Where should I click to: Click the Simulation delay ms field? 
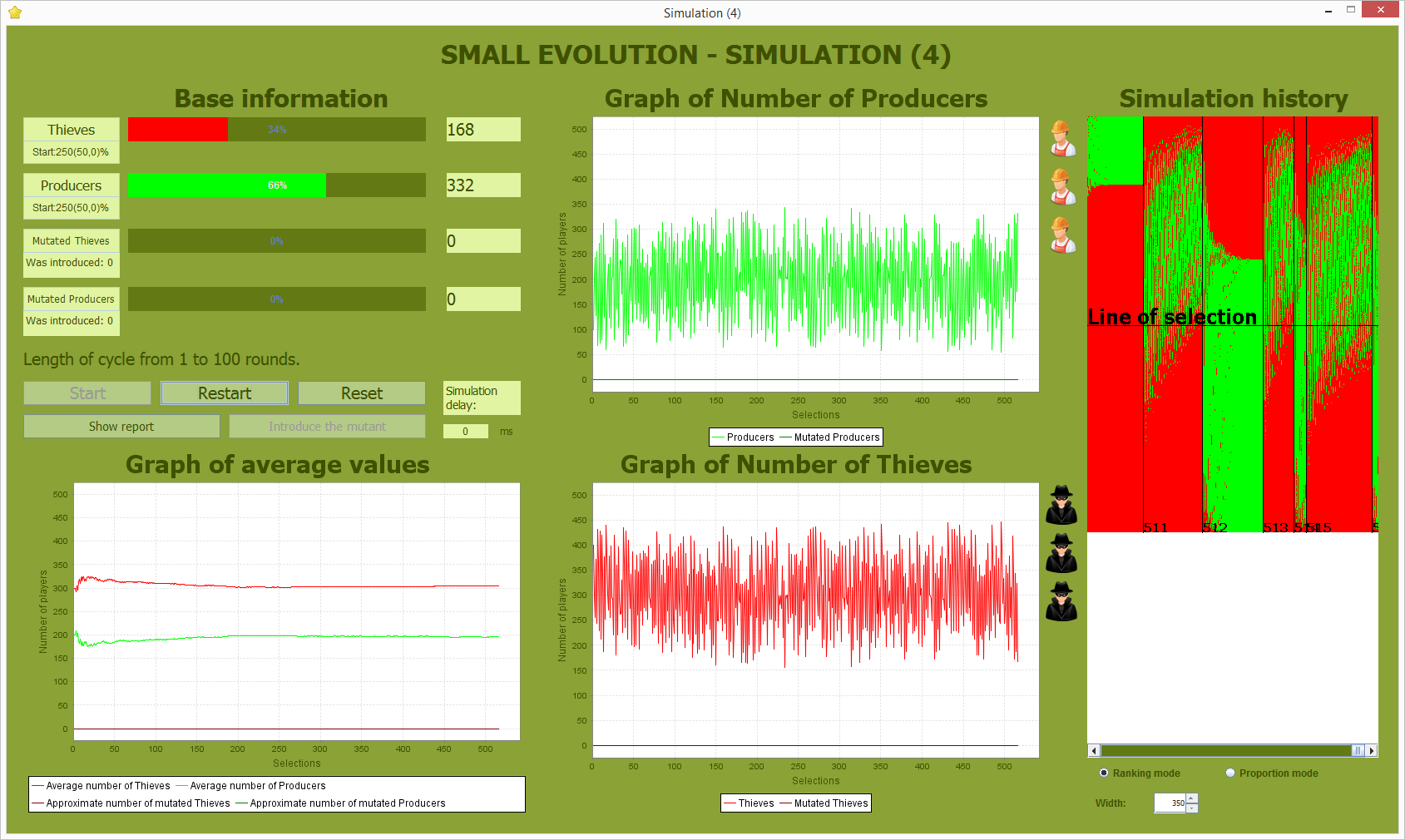[466, 431]
